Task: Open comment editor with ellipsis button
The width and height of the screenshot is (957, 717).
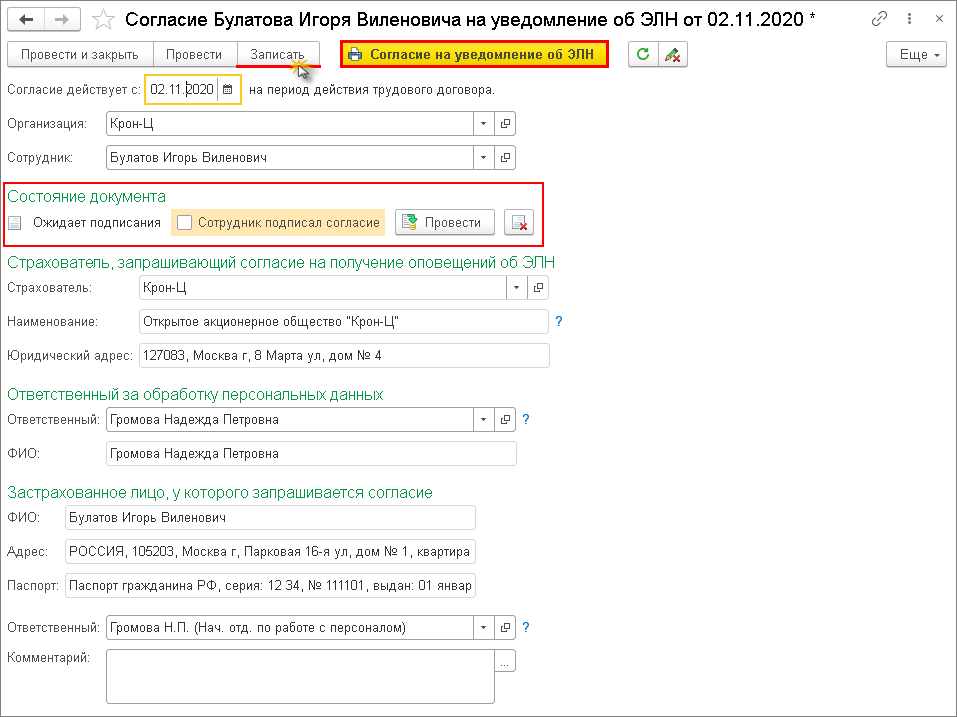Action: pos(505,661)
